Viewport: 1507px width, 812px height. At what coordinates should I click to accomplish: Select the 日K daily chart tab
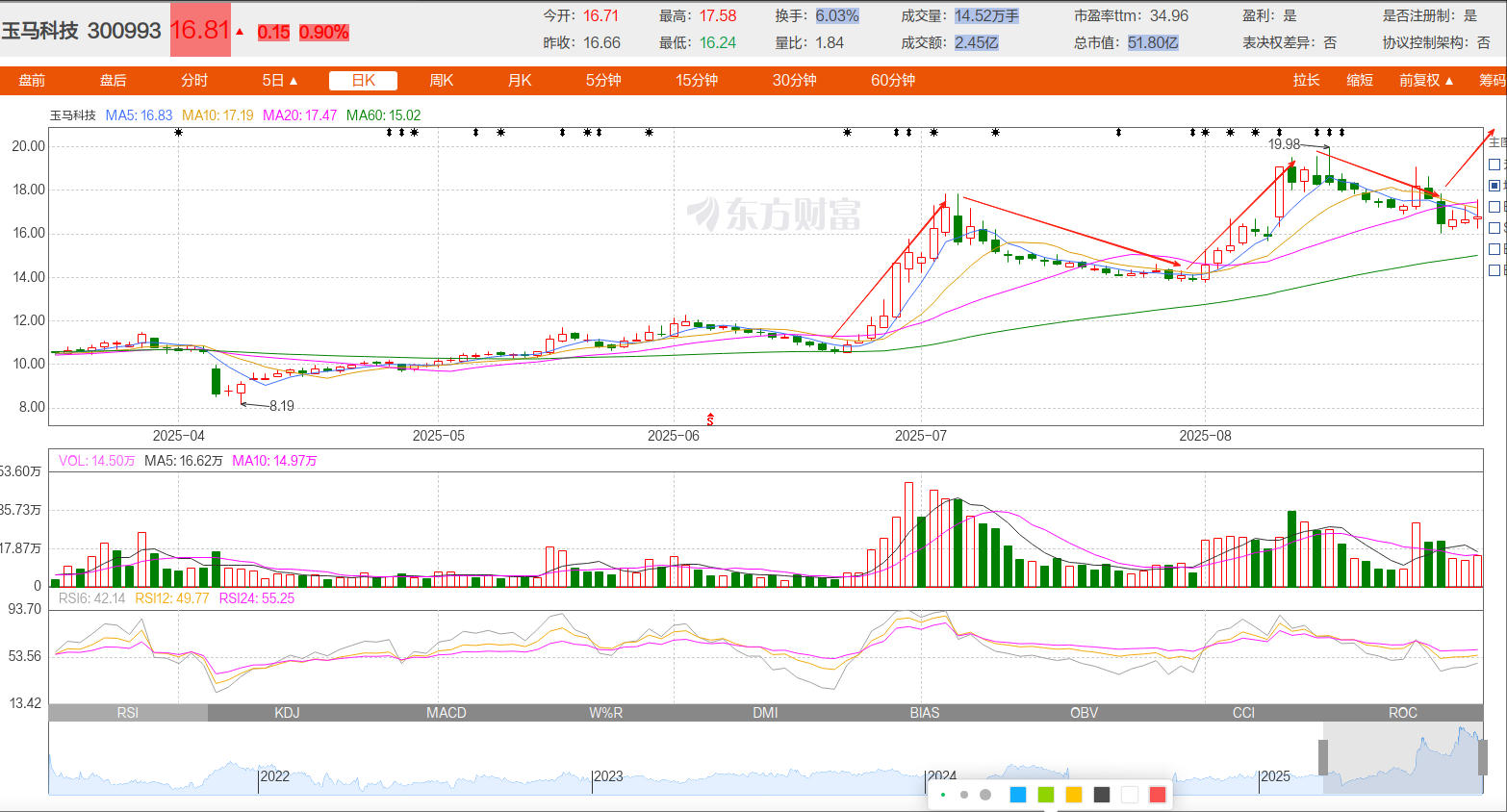[x=363, y=81]
